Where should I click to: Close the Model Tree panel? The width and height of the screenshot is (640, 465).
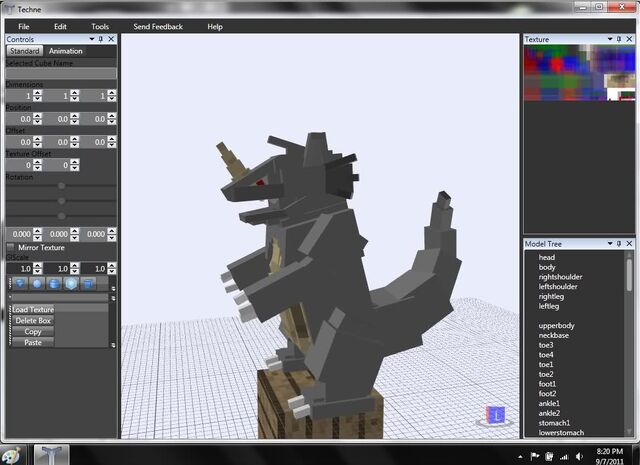(x=629, y=243)
